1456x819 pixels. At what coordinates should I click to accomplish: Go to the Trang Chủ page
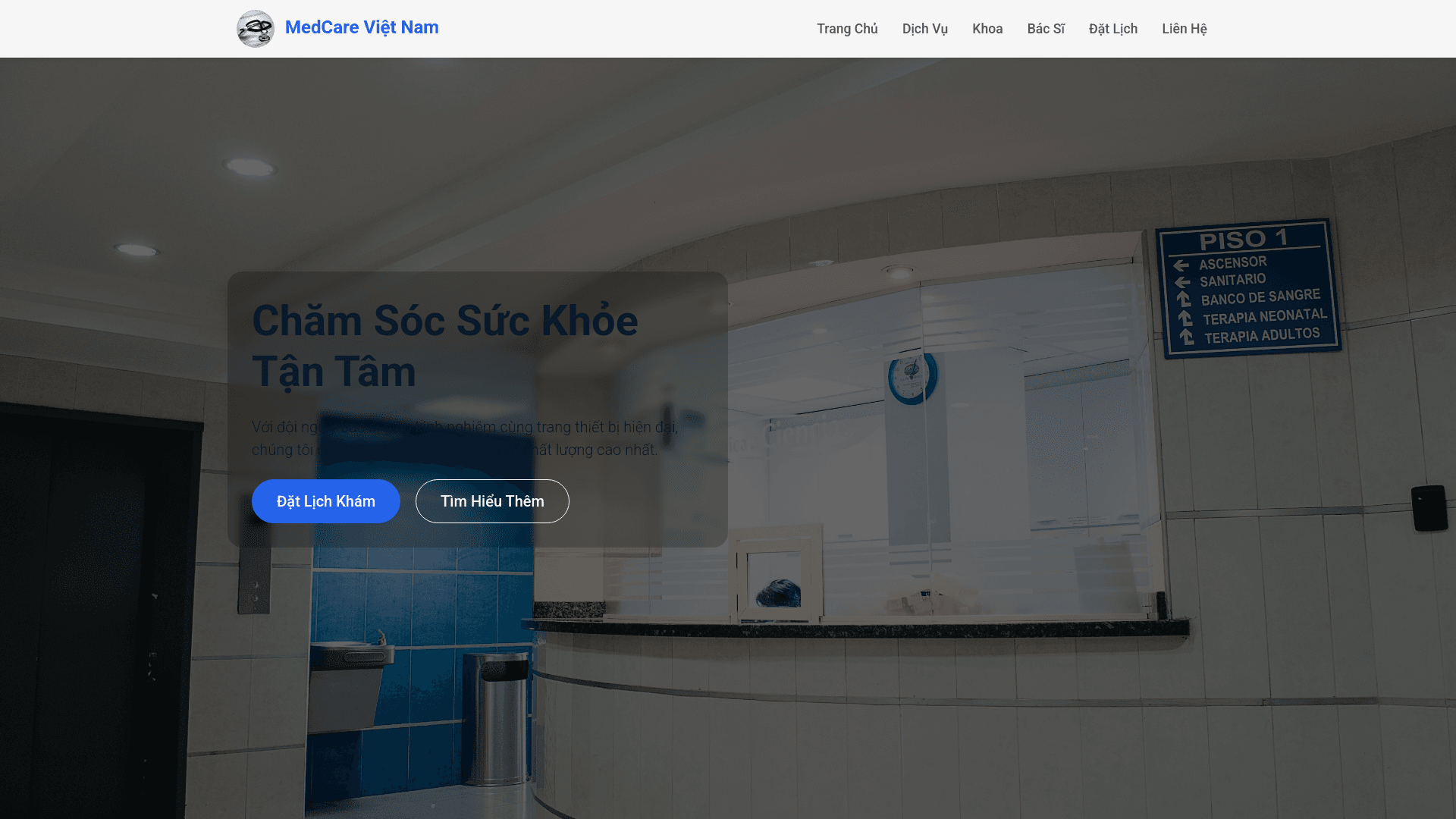pyautogui.click(x=847, y=29)
